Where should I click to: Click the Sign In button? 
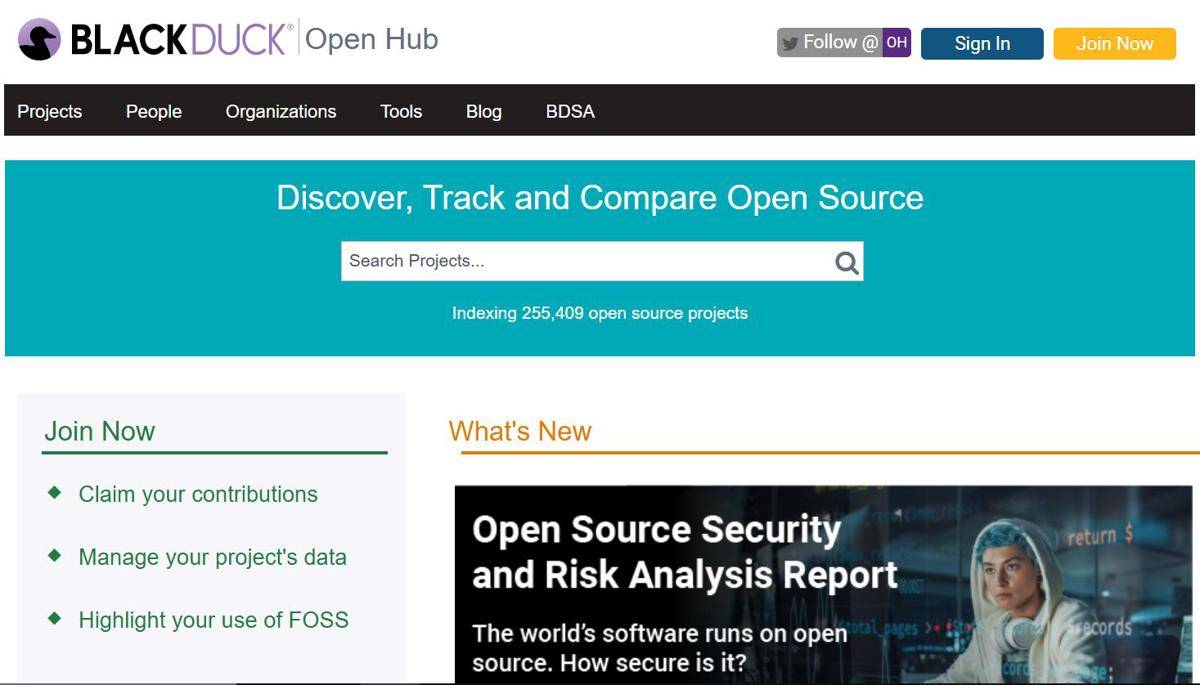(982, 43)
